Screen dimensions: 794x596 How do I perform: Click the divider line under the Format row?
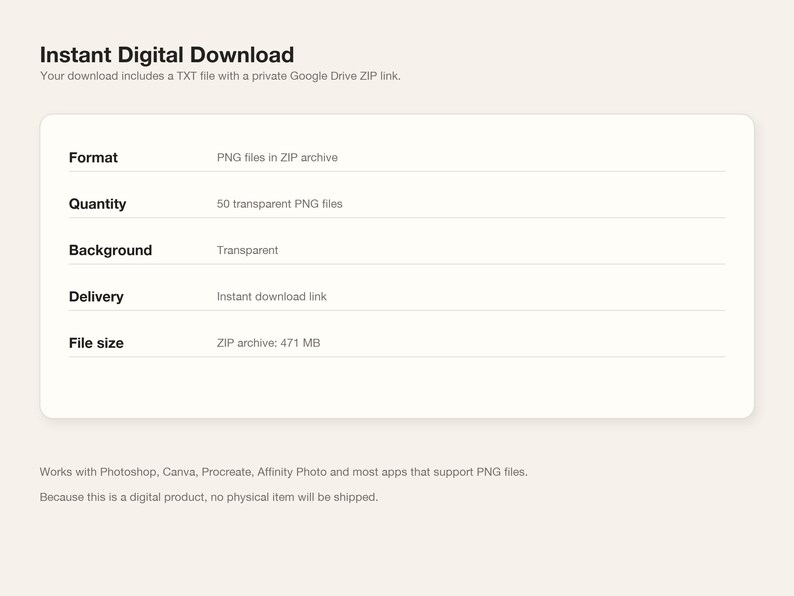pyautogui.click(x=397, y=172)
